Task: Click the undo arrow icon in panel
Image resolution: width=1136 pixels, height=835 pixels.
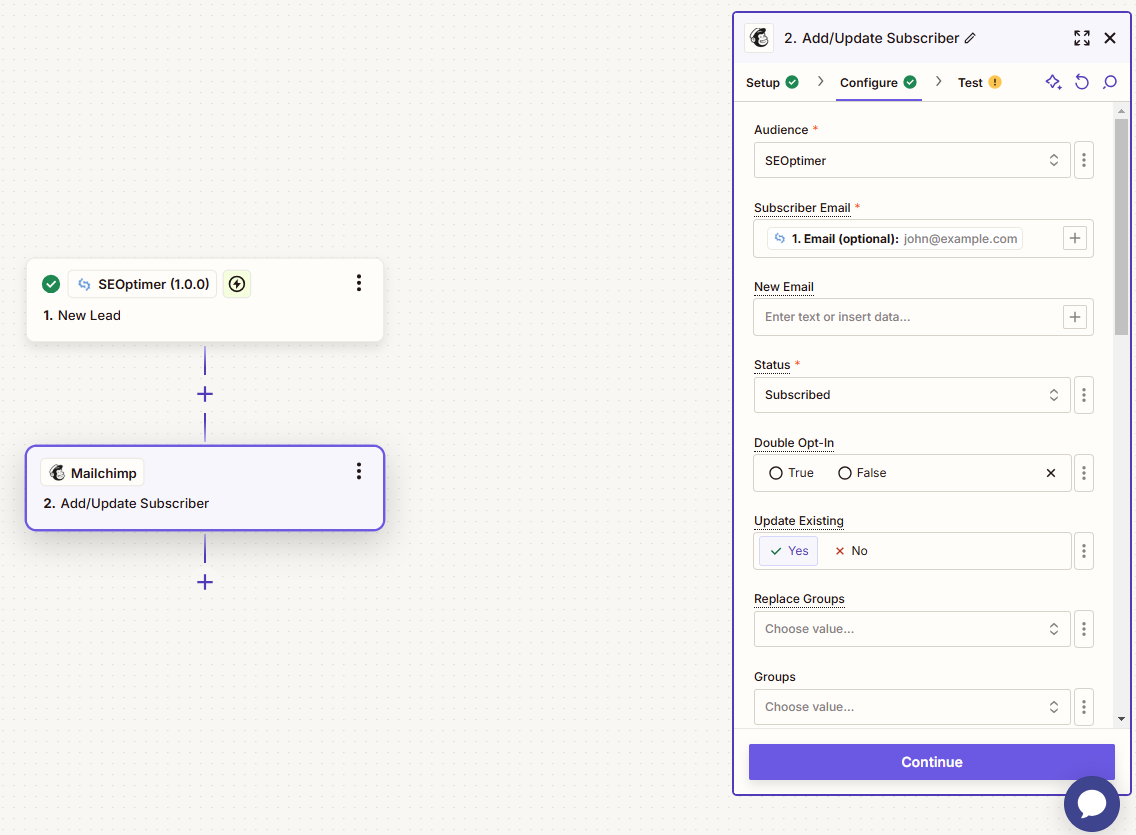Action: point(1081,82)
